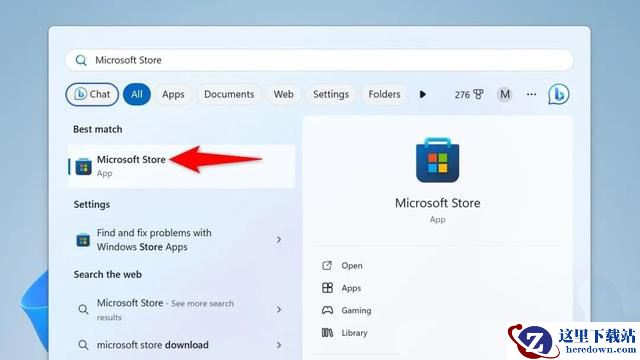Select microsoft store download suggestion
The width and height of the screenshot is (640, 360).
click(182, 345)
